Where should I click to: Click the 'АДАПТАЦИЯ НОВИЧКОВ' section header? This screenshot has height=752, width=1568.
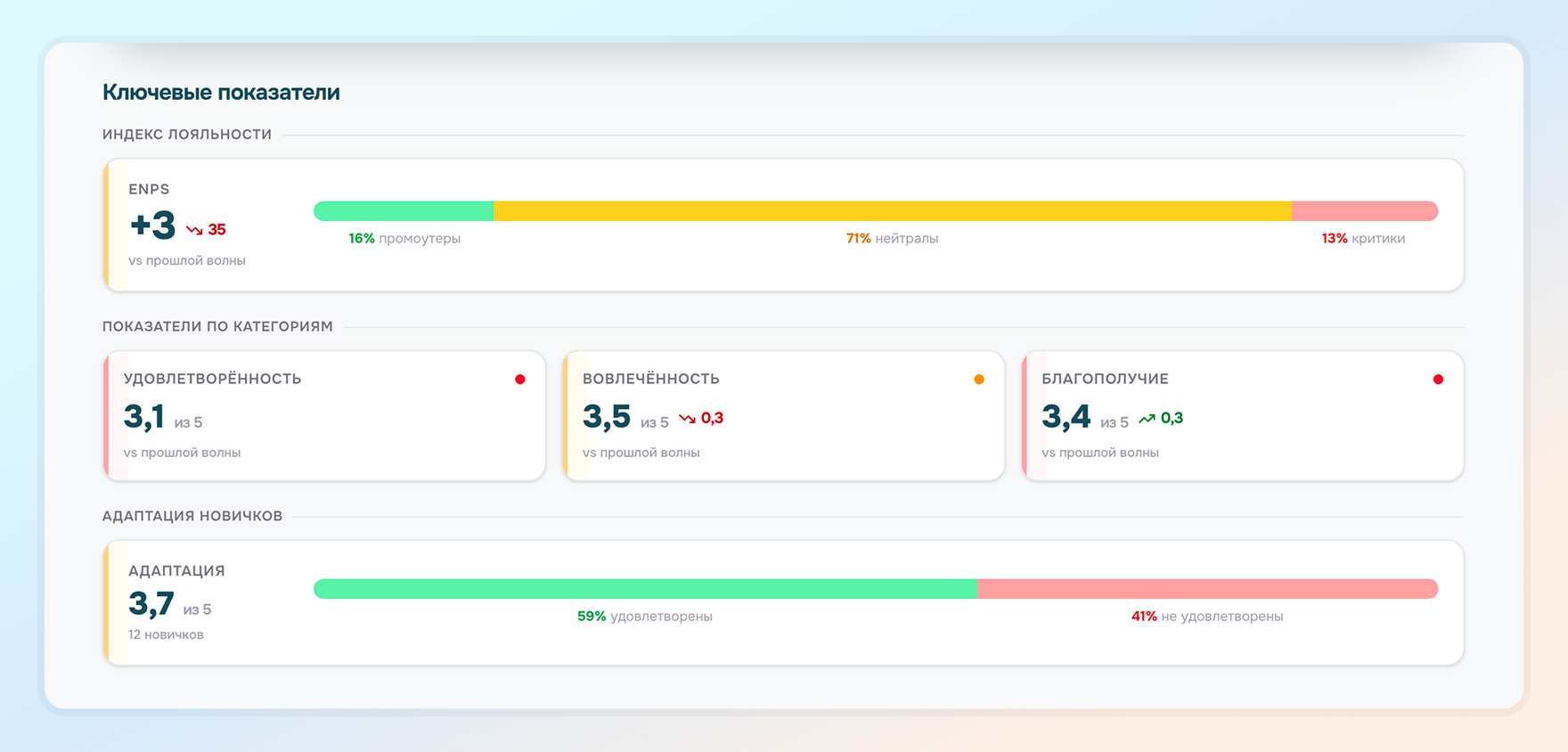click(192, 516)
